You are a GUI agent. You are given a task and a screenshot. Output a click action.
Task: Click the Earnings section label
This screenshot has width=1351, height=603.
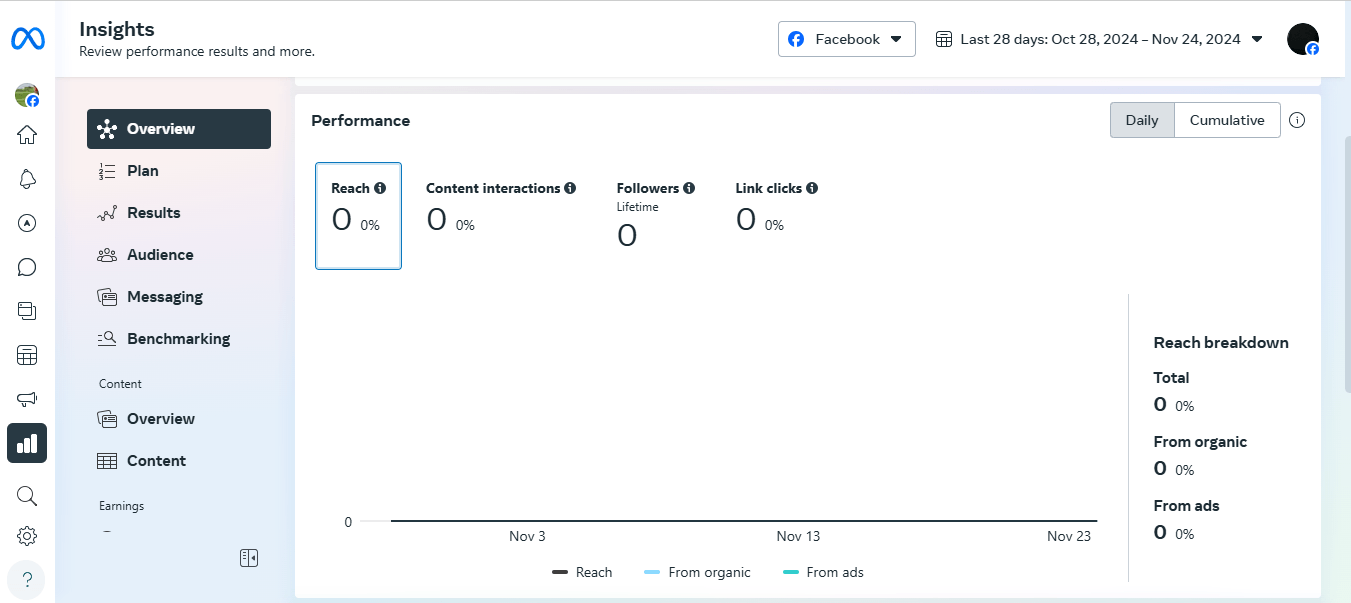pos(121,506)
